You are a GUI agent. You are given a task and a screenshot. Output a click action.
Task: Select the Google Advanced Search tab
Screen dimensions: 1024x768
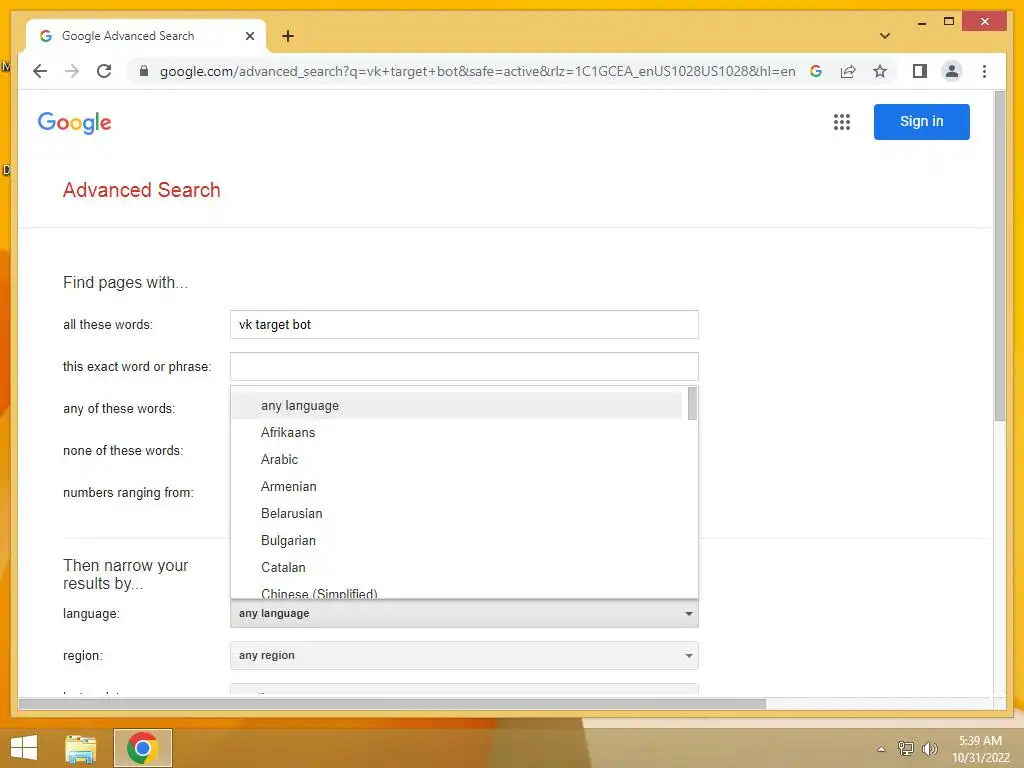[x=146, y=37]
